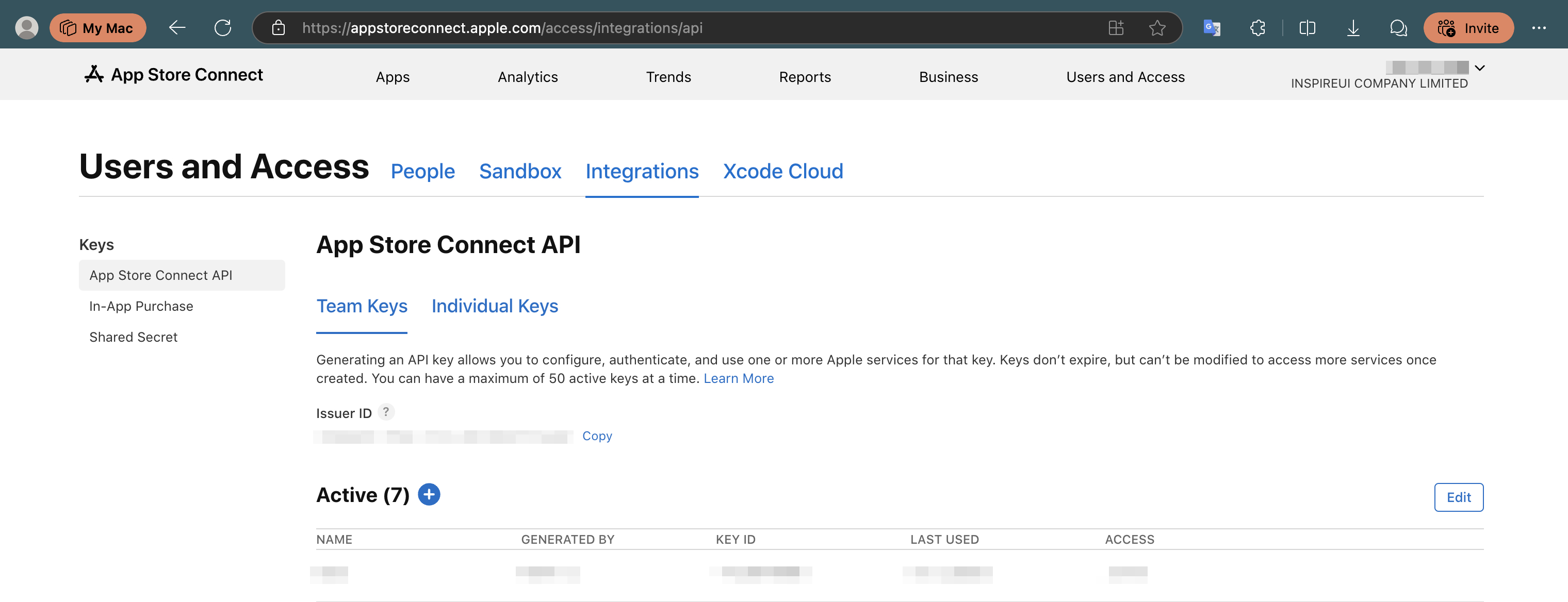
Task: Click the site lock icon in address bar
Action: coord(278,28)
